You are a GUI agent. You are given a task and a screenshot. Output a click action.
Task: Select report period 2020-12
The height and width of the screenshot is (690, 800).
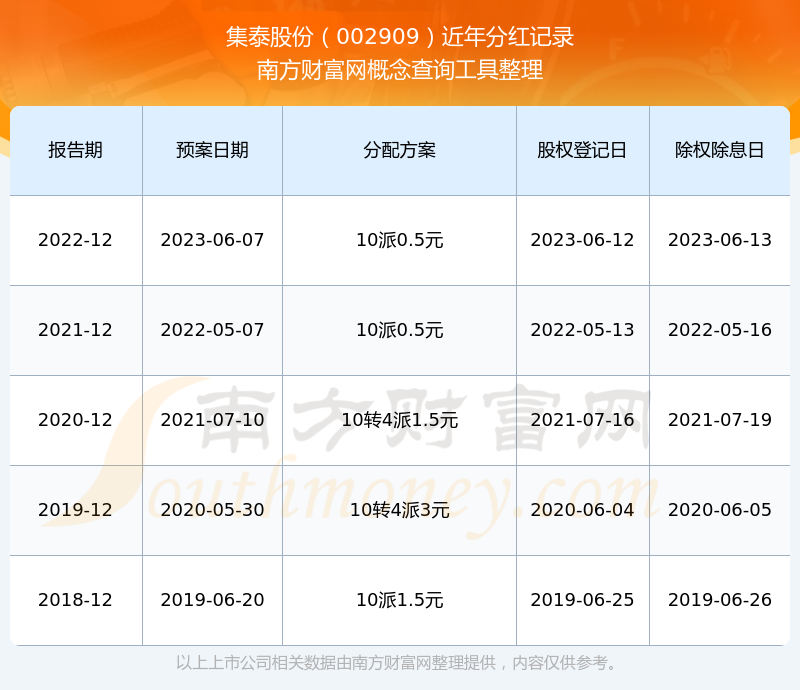tap(76, 420)
